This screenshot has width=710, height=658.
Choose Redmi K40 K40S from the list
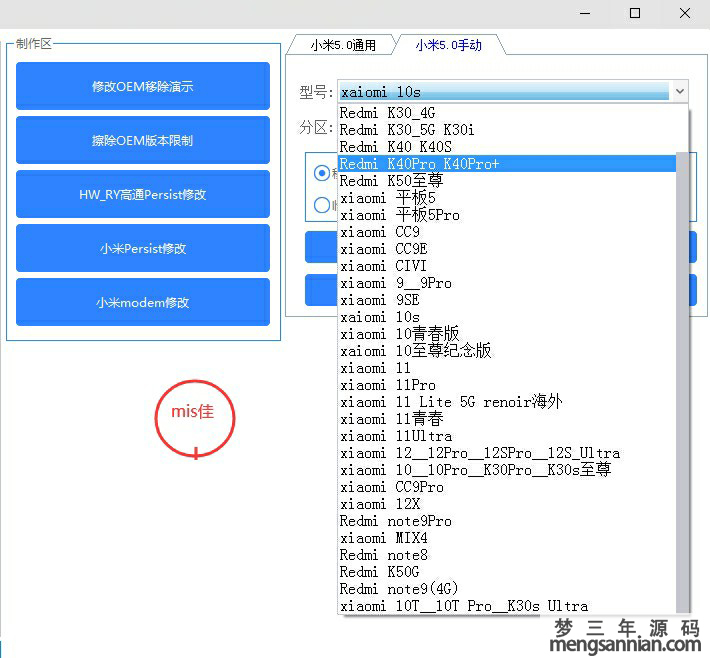(507, 147)
